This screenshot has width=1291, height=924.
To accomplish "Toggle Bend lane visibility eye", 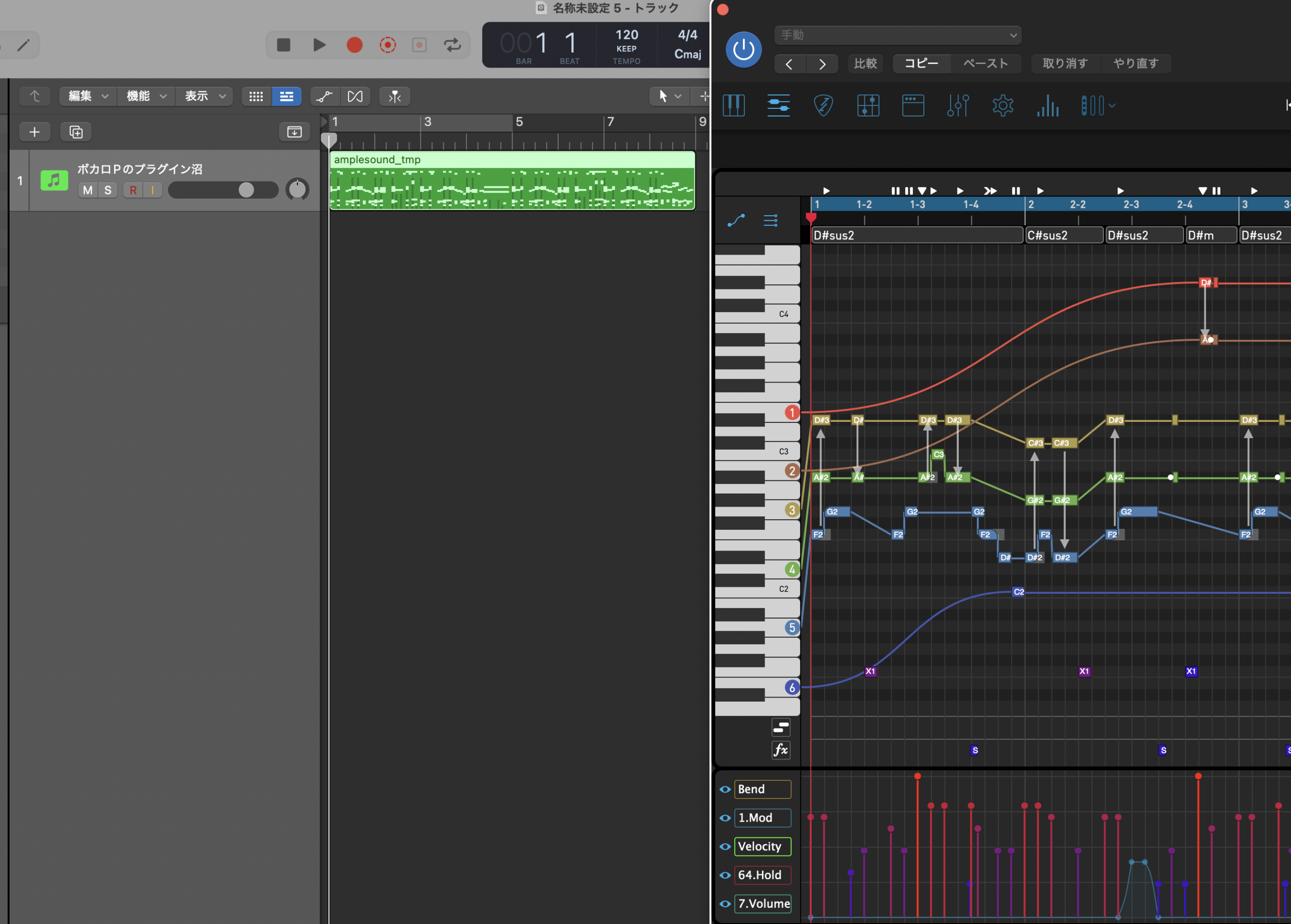I will 725,789.
